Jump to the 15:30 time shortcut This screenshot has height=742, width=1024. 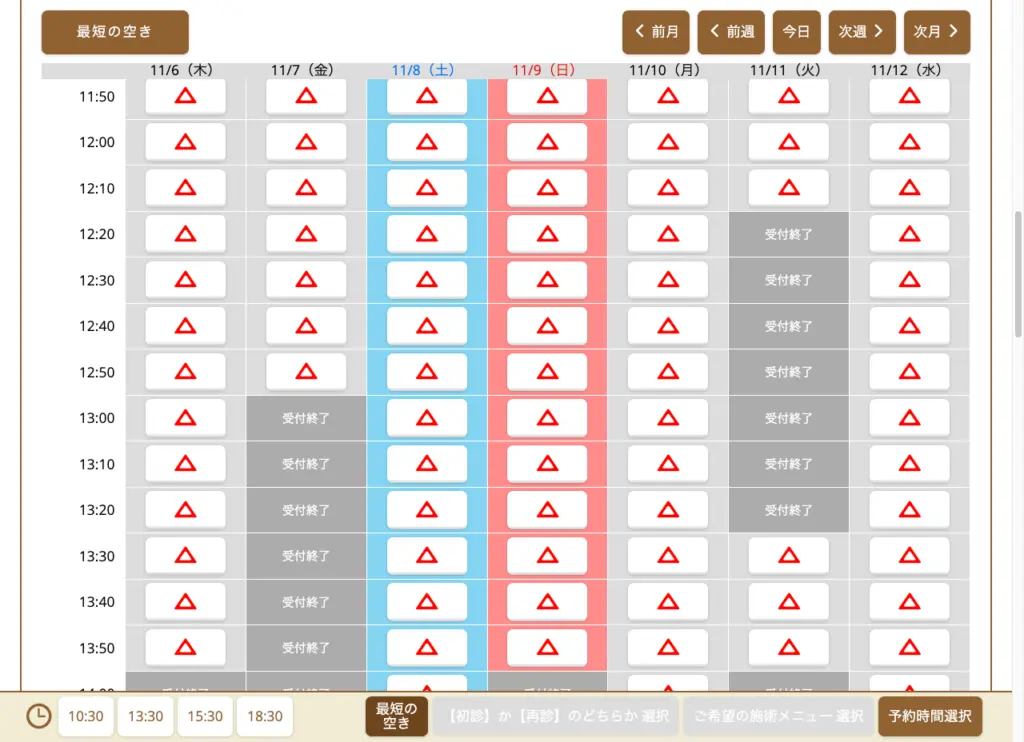click(205, 716)
